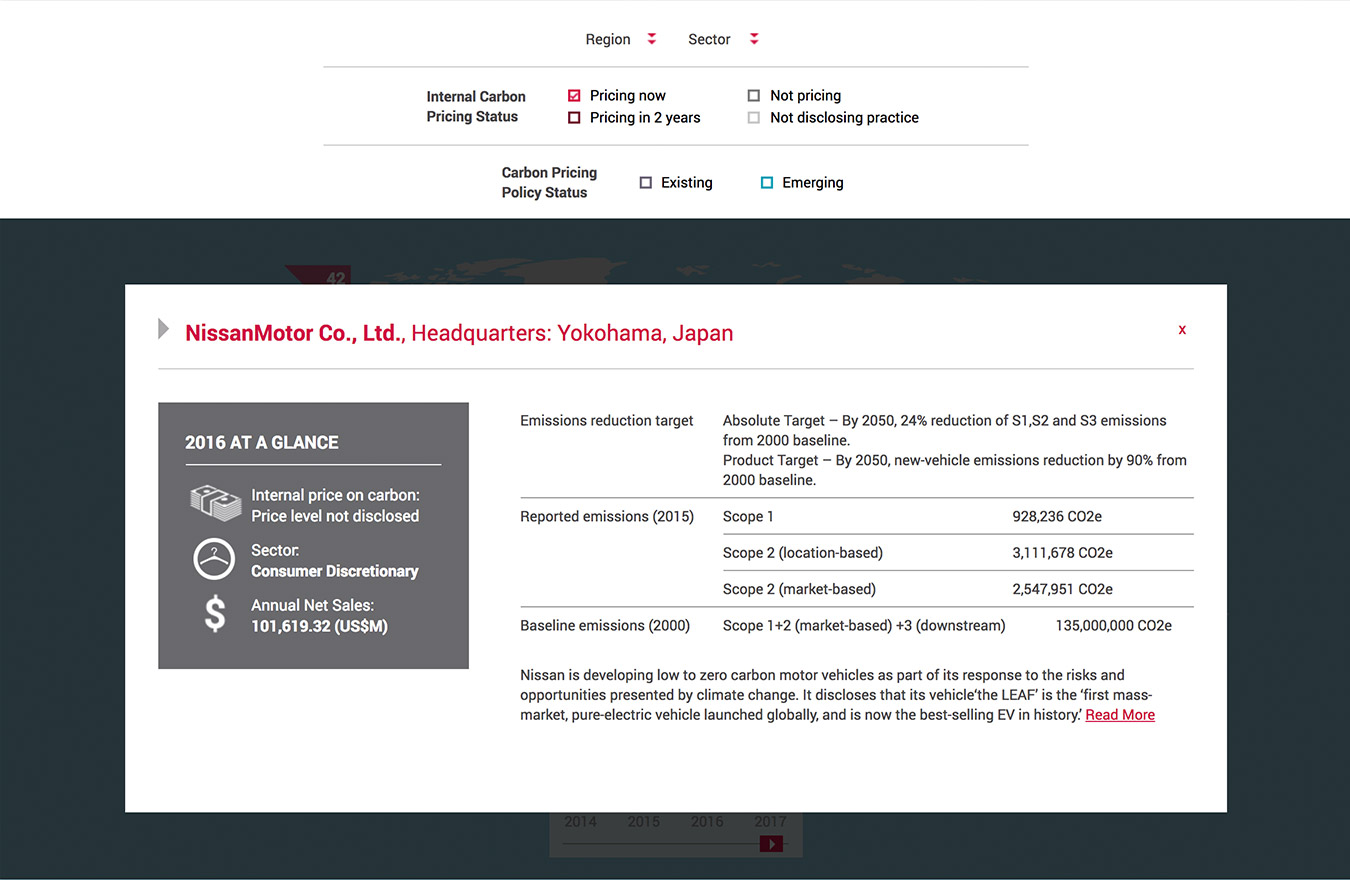This screenshot has width=1350, height=880.
Task: Select the 3,111,678 CO2e value
Action: [x=1062, y=553]
